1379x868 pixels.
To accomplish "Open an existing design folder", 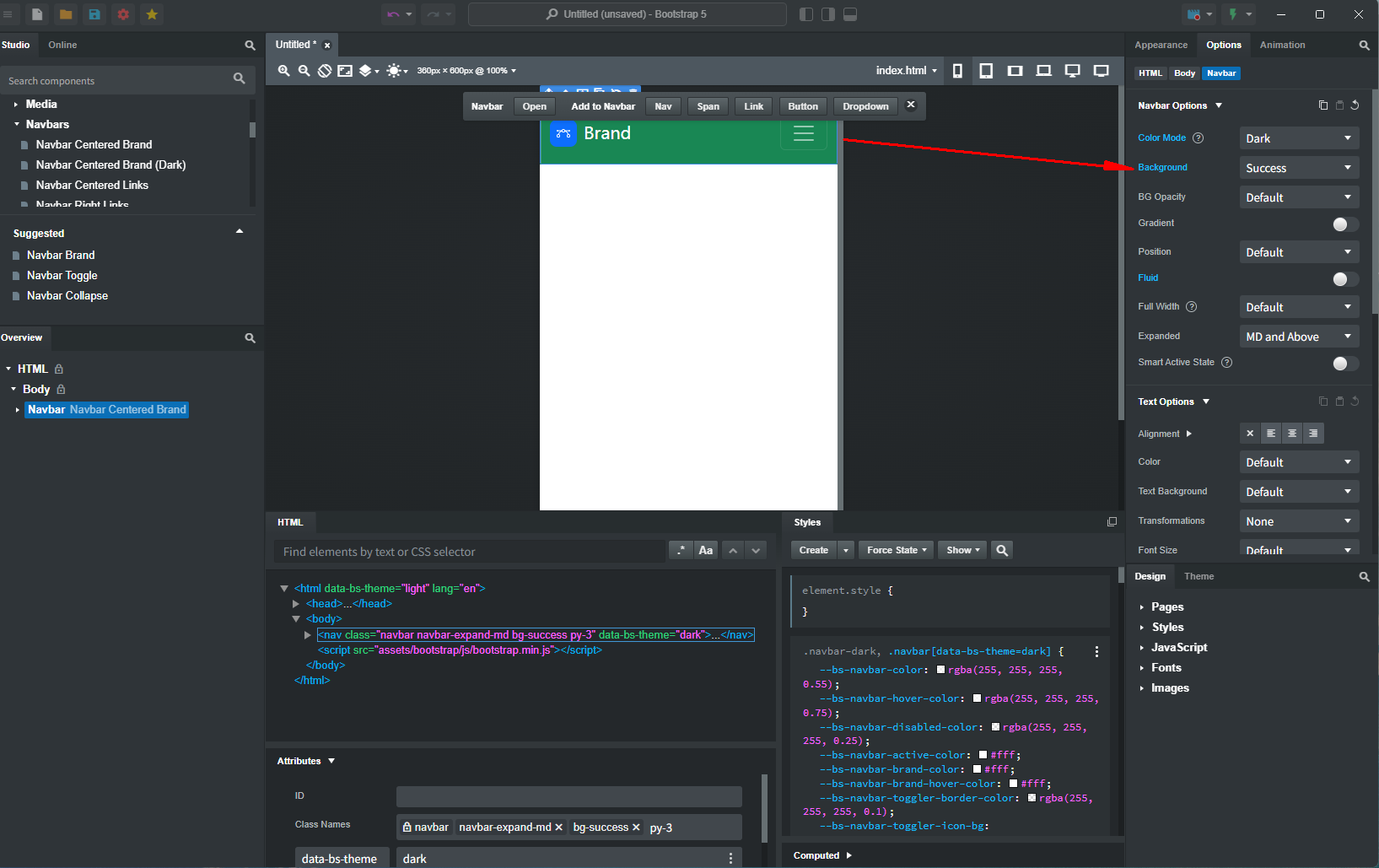I will click(66, 14).
